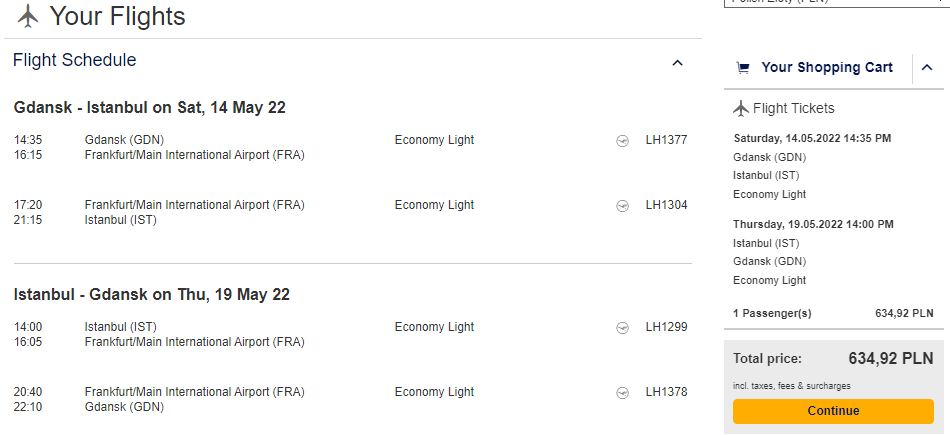Screen dimensions: 950x435
Task: Click flight number LH1377
Action: (666, 140)
